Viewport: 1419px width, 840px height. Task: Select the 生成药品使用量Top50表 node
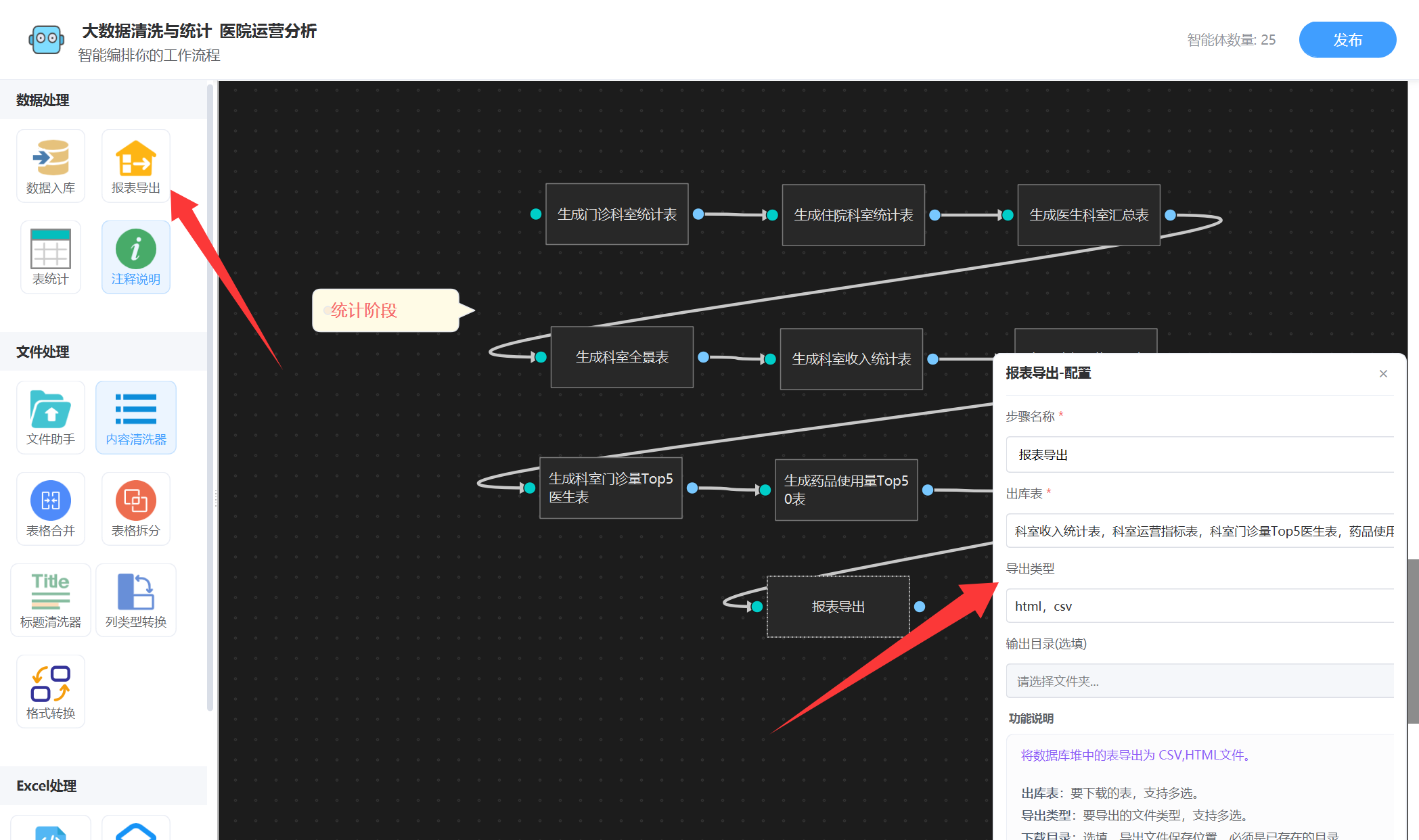(846, 490)
